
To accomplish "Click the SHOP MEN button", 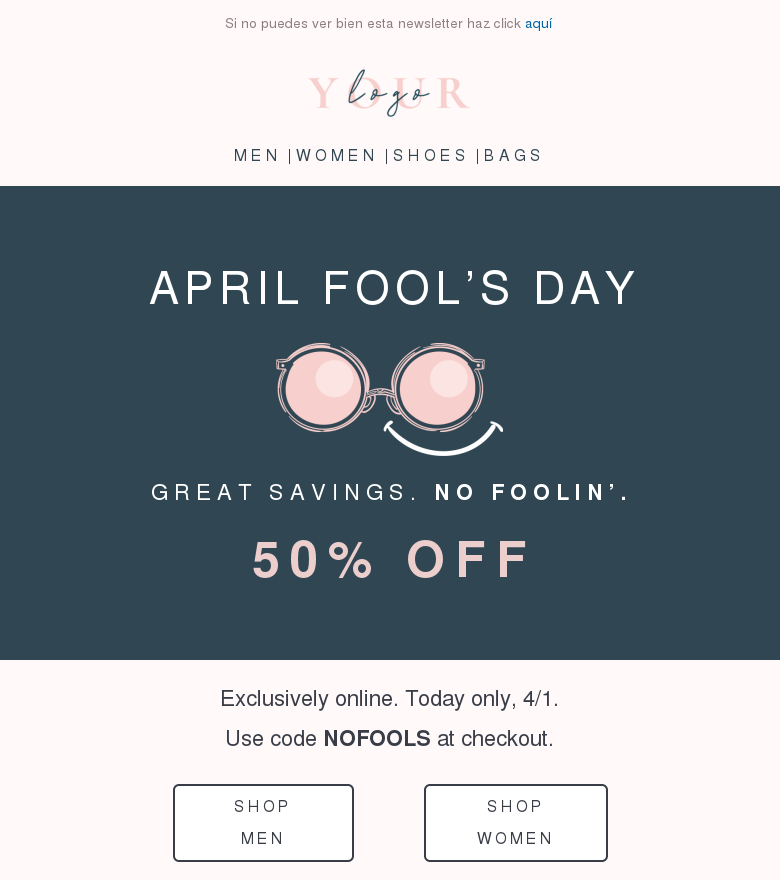I will [263, 822].
